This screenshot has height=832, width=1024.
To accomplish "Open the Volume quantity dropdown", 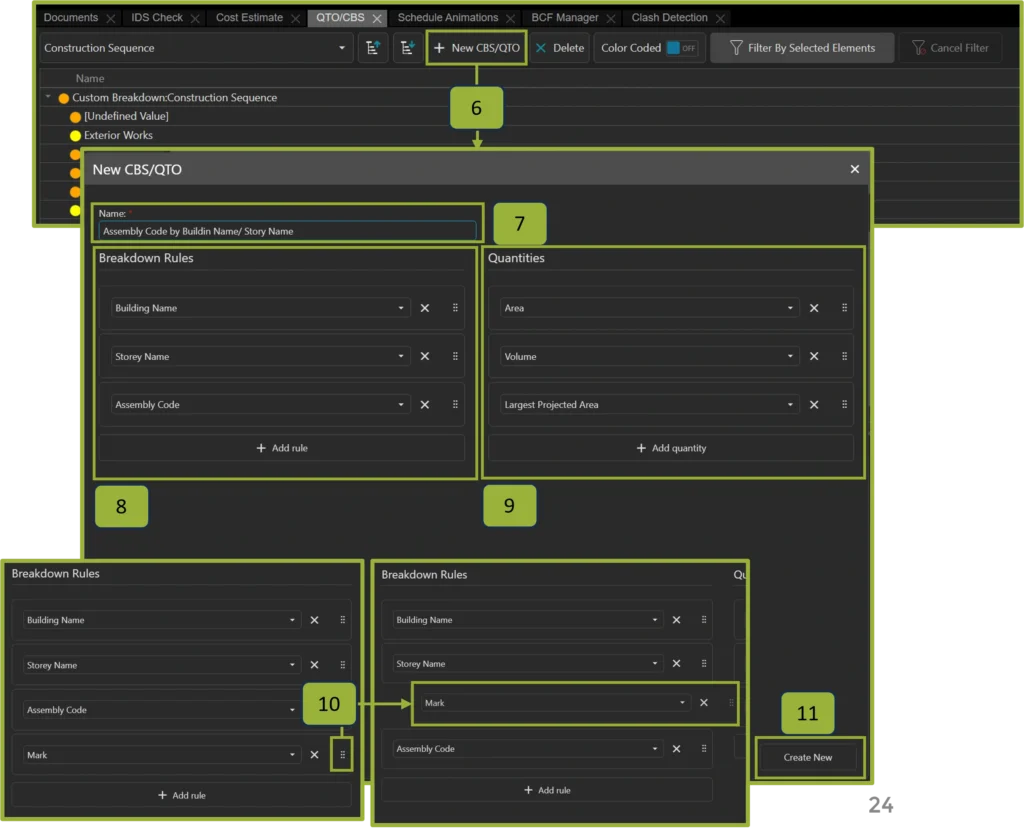I will [x=650, y=357].
